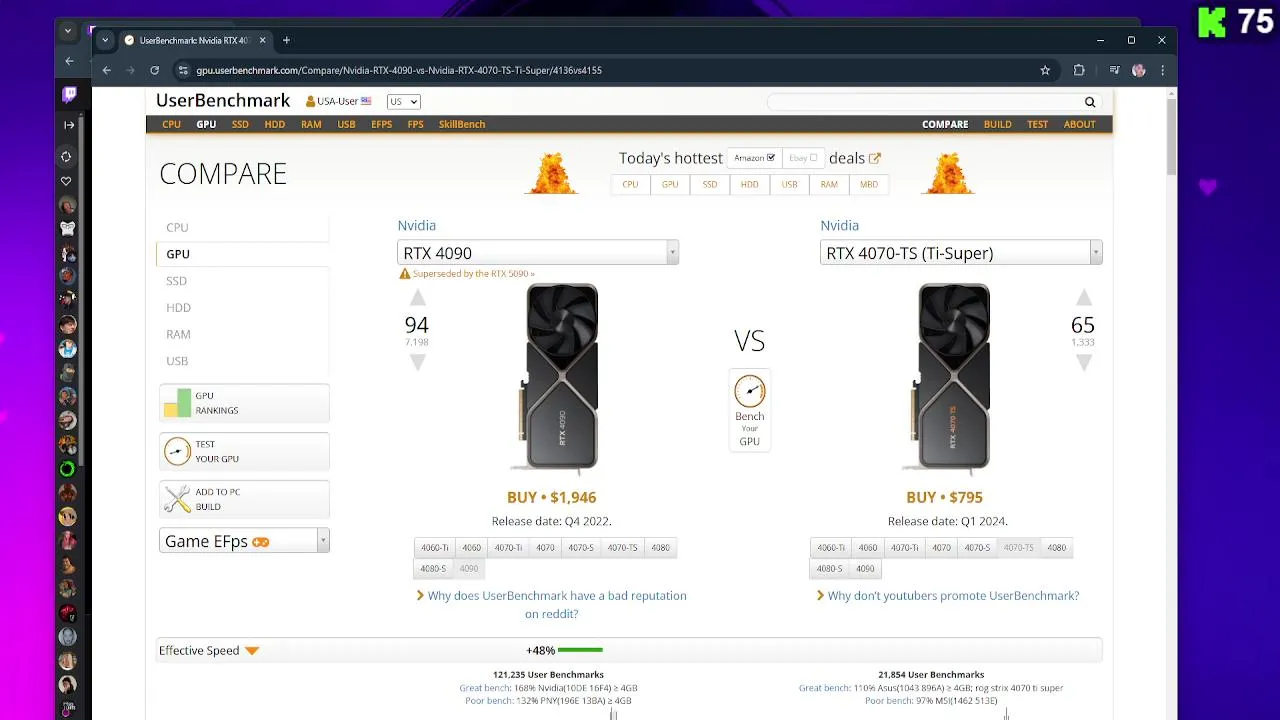Click the MBD hottest deals tab

click(869, 184)
